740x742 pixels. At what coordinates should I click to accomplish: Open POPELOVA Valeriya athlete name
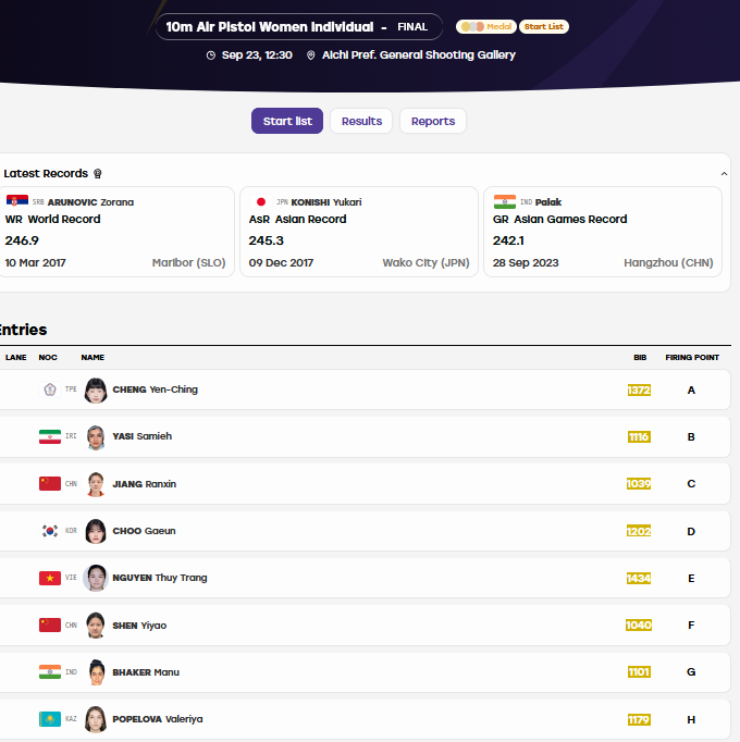tap(157, 719)
